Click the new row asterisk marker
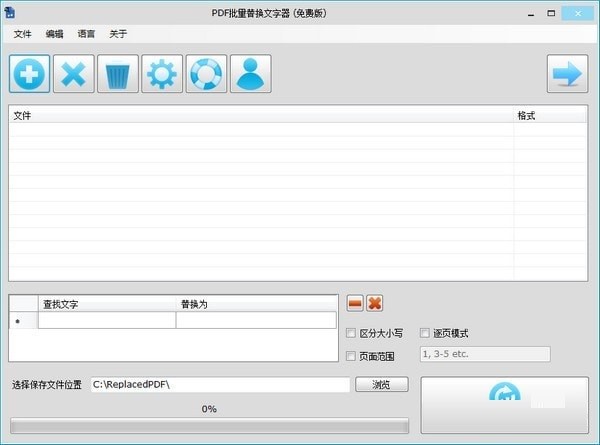Image resolution: width=600 pixels, height=445 pixels. [x=18, y=321]
